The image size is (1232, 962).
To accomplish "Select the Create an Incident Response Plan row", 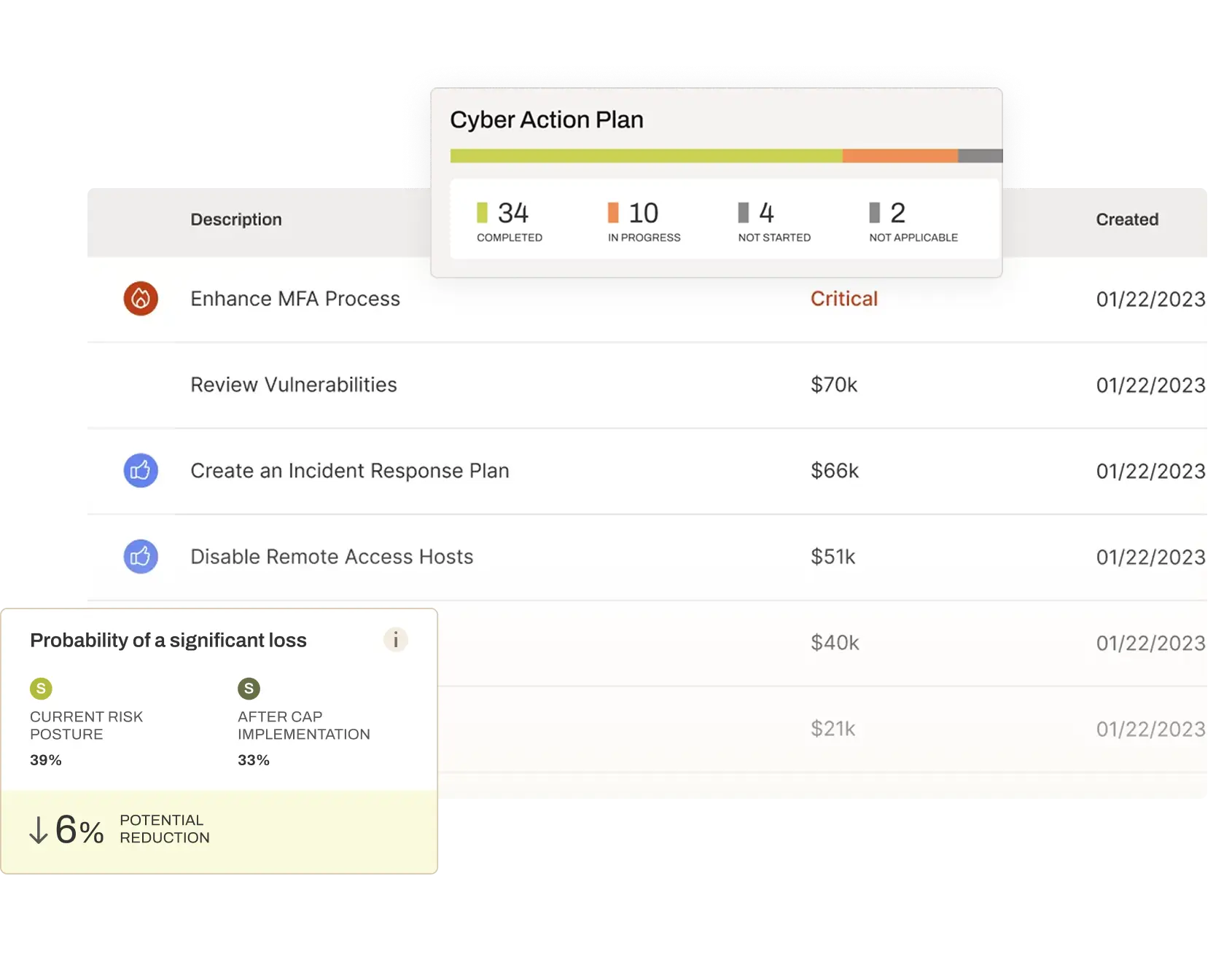I will click(350, 471).
